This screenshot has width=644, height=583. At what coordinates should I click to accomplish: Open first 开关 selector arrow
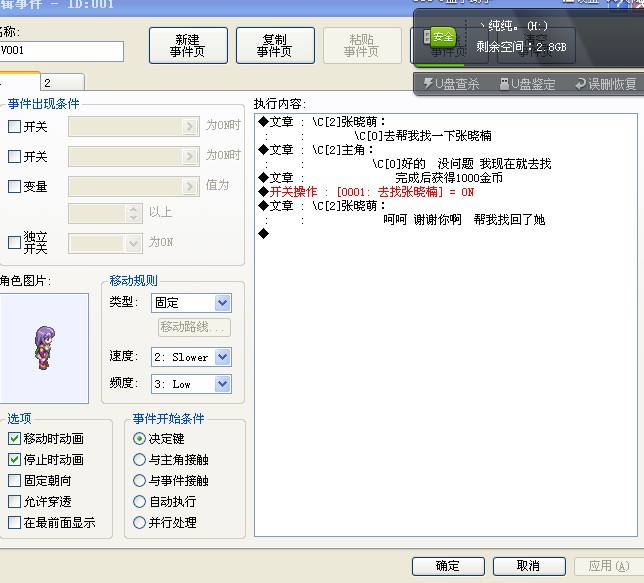[x=189, y=127]
